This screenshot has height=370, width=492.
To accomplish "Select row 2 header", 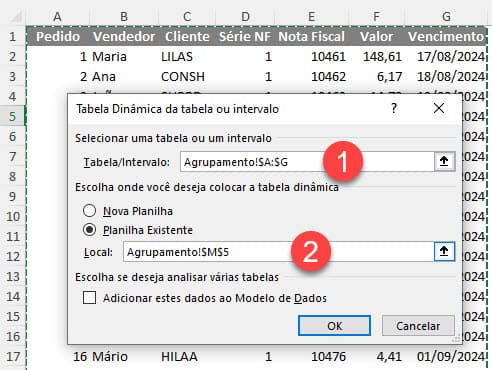I will 13,56.
